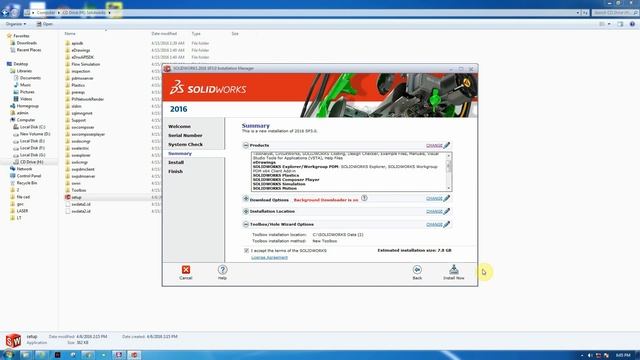Click CHANGE link for Products
Image resolution: width=640 pixels, height=360 pixels.
pyautogui.click(x=434, y=145)
